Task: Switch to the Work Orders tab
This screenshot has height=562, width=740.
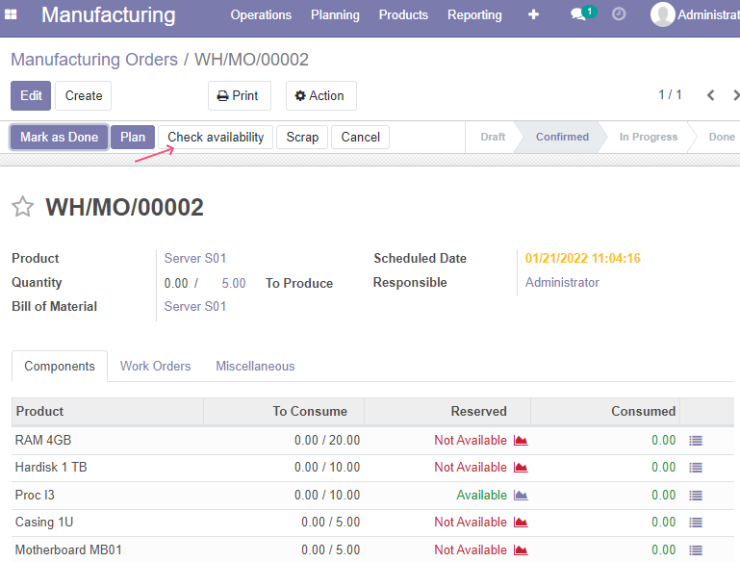Action: (155, 366)
